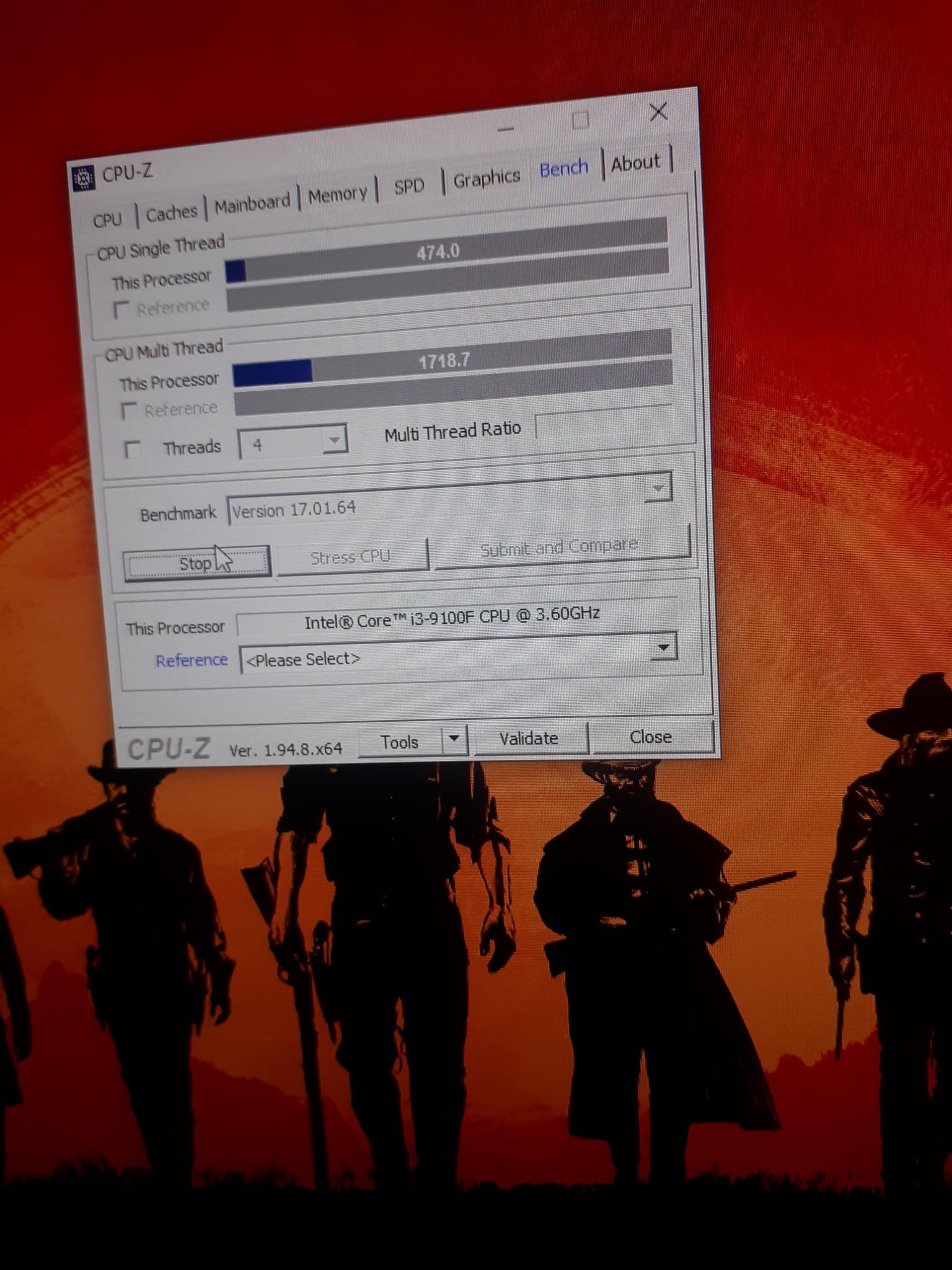Toggle the Threads checkbox
The image size is (952, 1270).
132,449
